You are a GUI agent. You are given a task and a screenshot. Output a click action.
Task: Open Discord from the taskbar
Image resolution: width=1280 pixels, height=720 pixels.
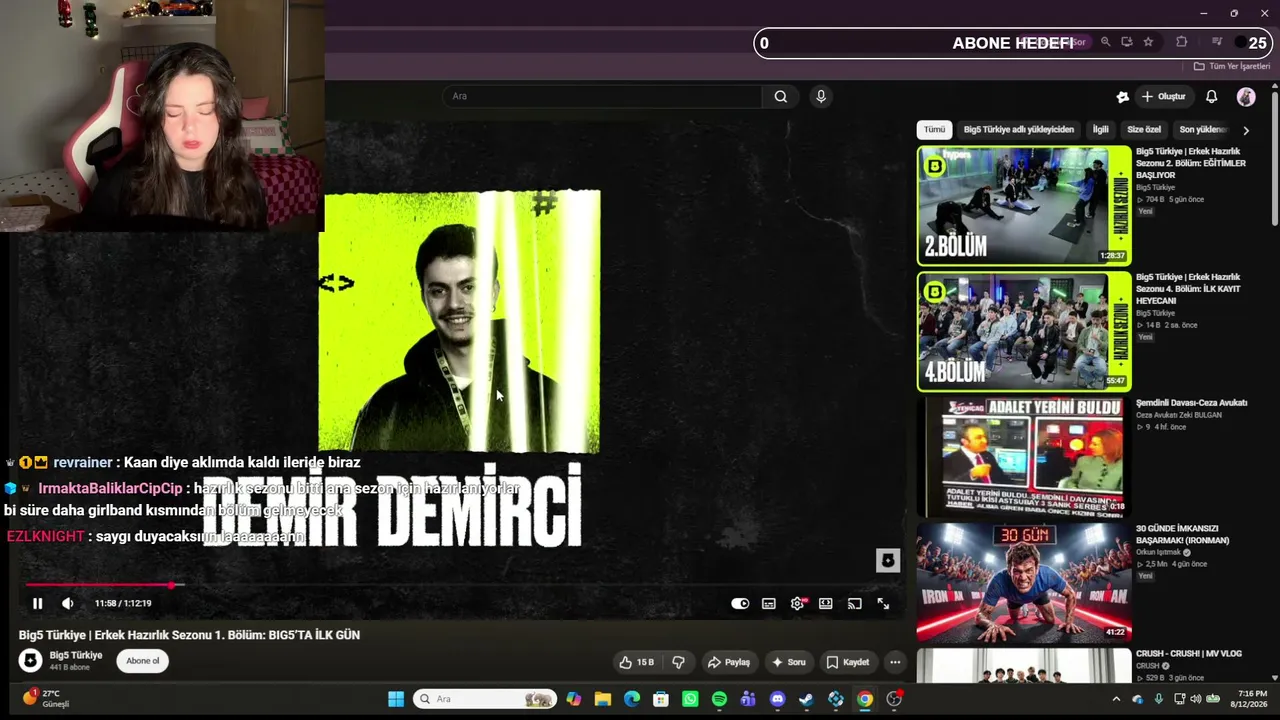pos(777,699)
